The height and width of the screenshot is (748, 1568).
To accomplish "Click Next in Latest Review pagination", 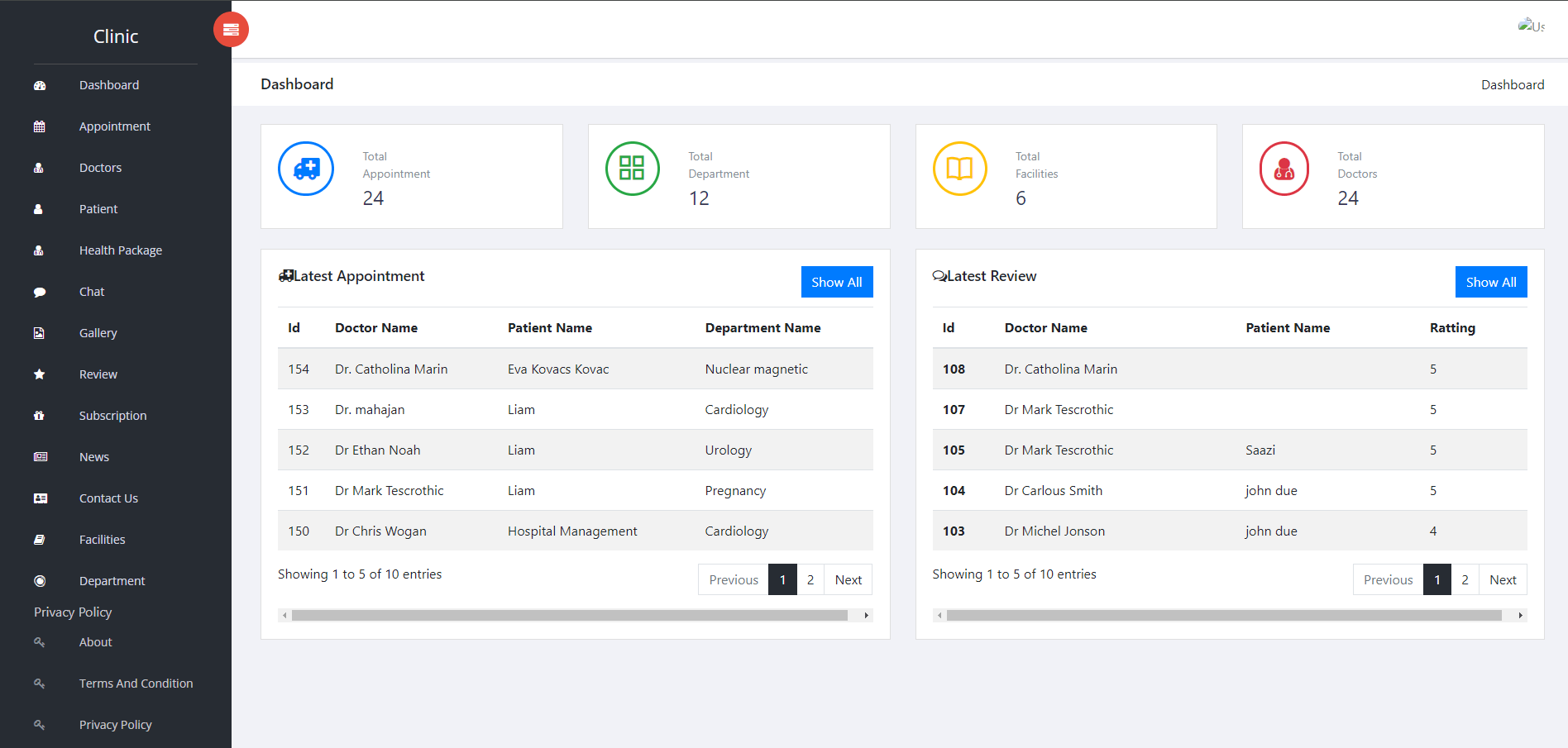I will (x=1503, y=579).
